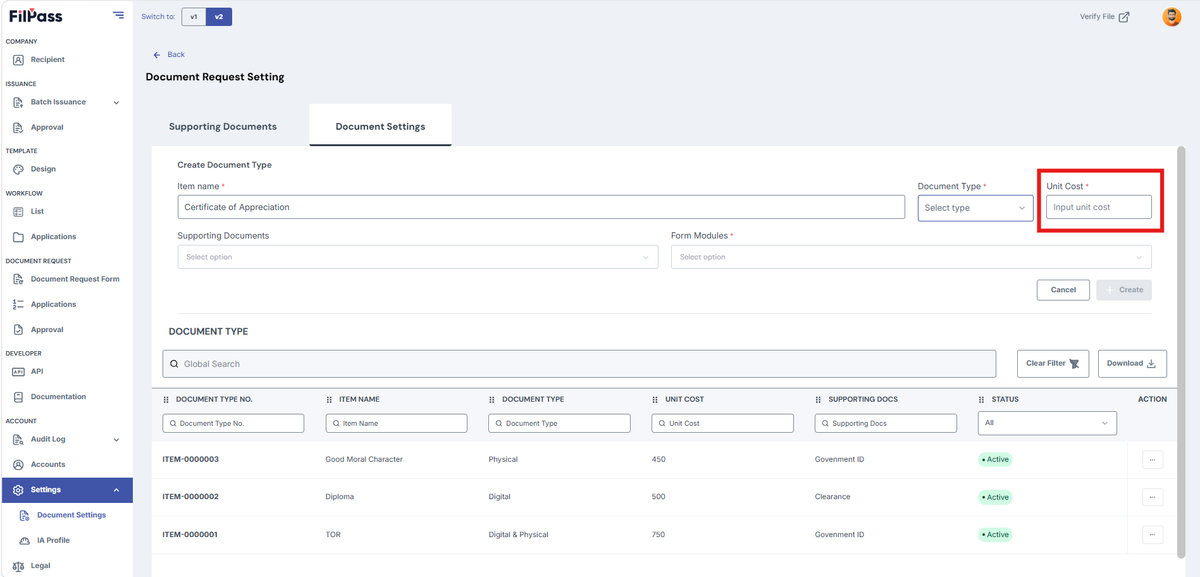Viewport: 1200px width, 577px height.
Task: Open the Supporting Documents select dropdown
Action: tap(418, 257)
